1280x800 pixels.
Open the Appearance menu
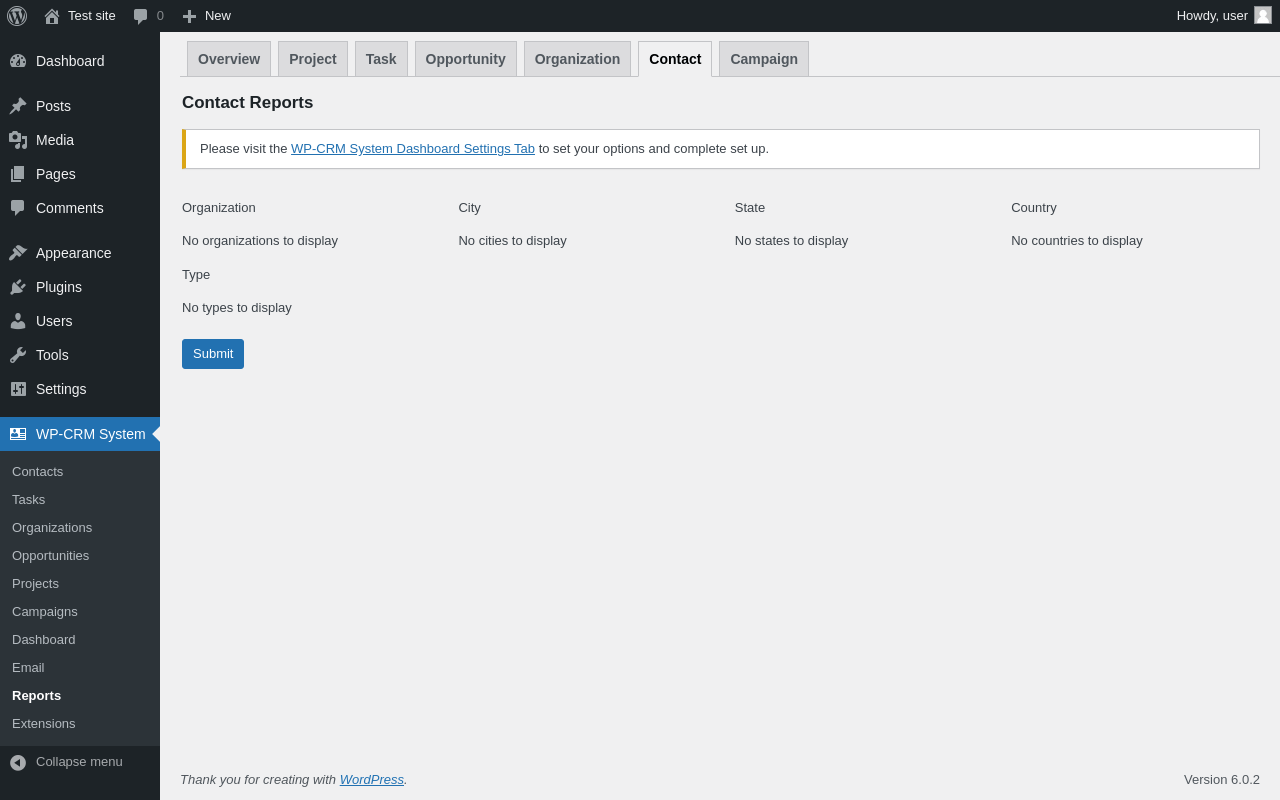pyautogui.click(x=80, y=253)
